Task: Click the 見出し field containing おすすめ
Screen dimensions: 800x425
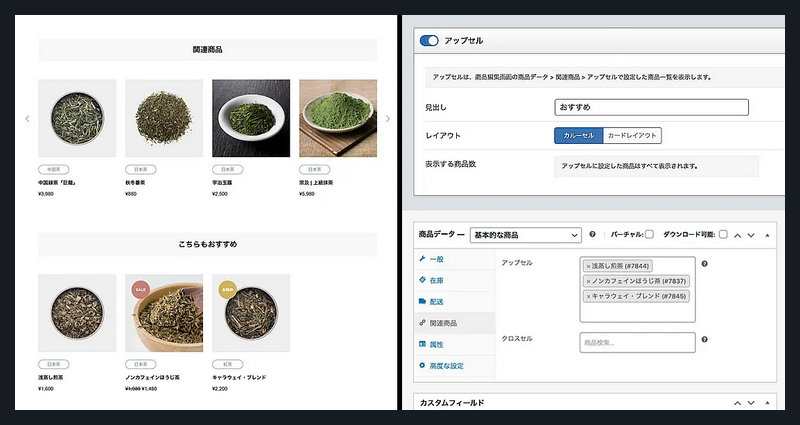Action: click(x=652, y=107)
